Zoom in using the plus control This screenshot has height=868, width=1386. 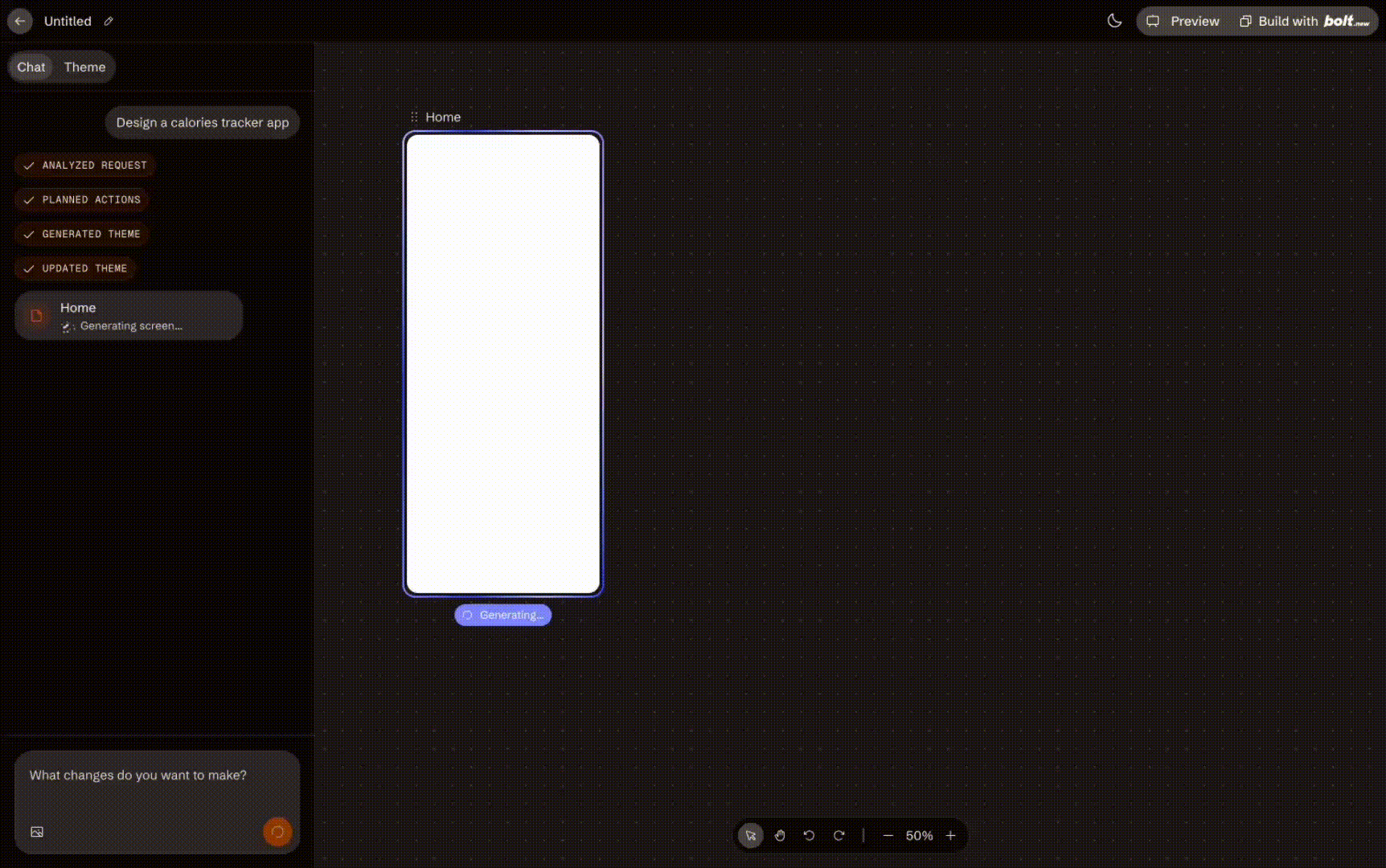pyautogui.click(x=950, y=836)
